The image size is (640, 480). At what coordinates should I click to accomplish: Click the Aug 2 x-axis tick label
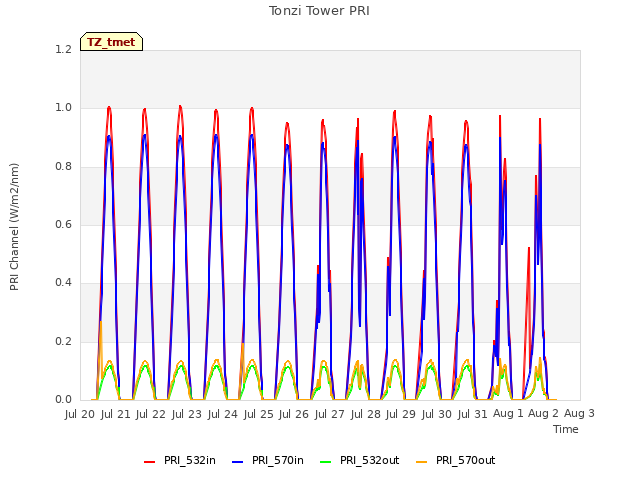(x=543, y=413)
